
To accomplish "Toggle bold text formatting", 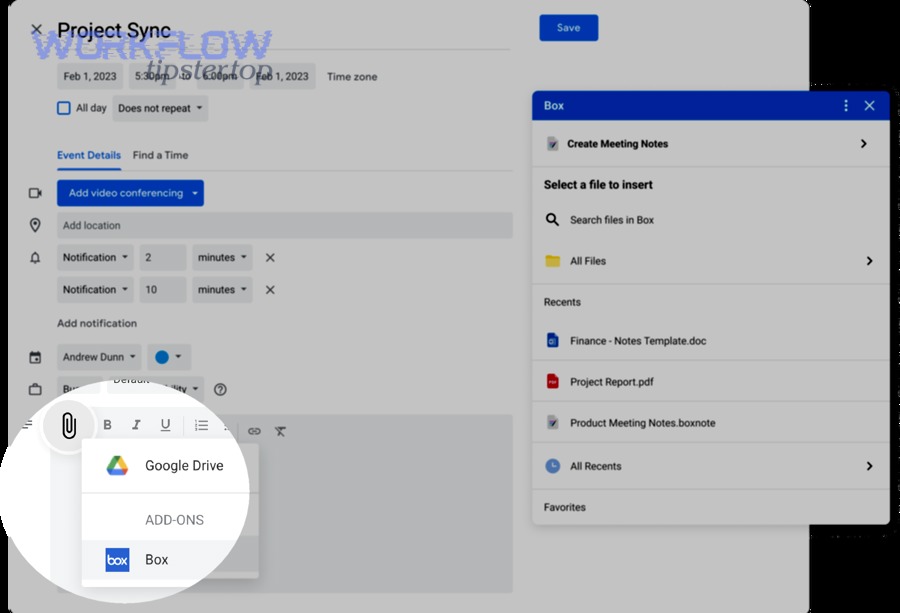I will 107,425.
